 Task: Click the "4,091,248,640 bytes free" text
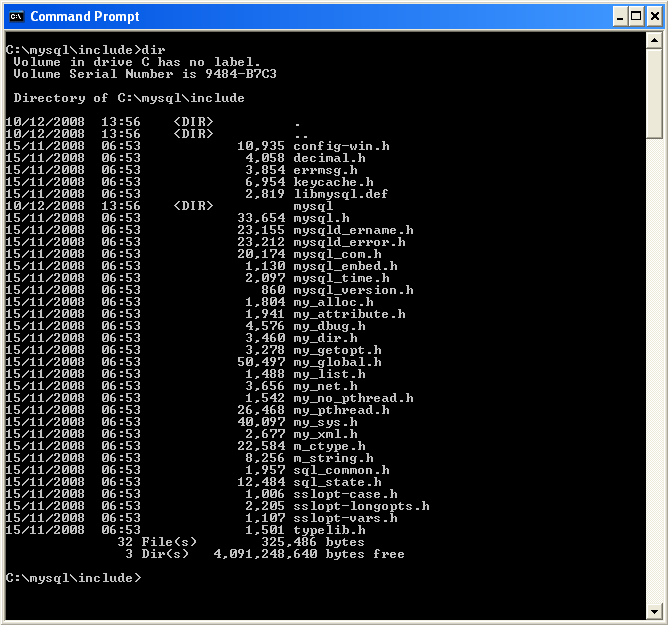(309, 554)
